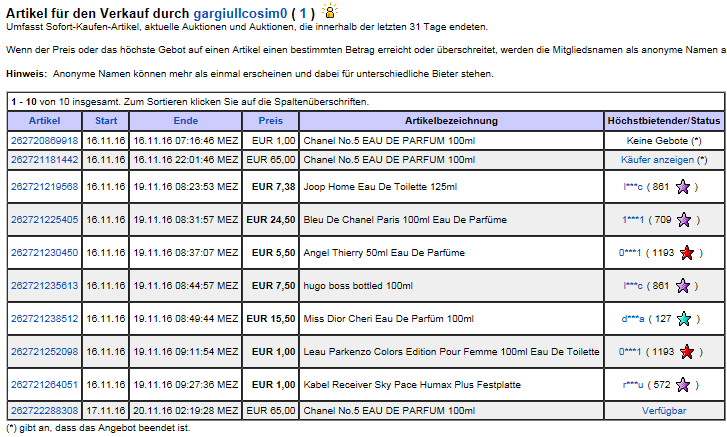The height and width of the screenshot is (437, 727).
Task: Open item 262721230450
Action: click(x=45, y=253)
